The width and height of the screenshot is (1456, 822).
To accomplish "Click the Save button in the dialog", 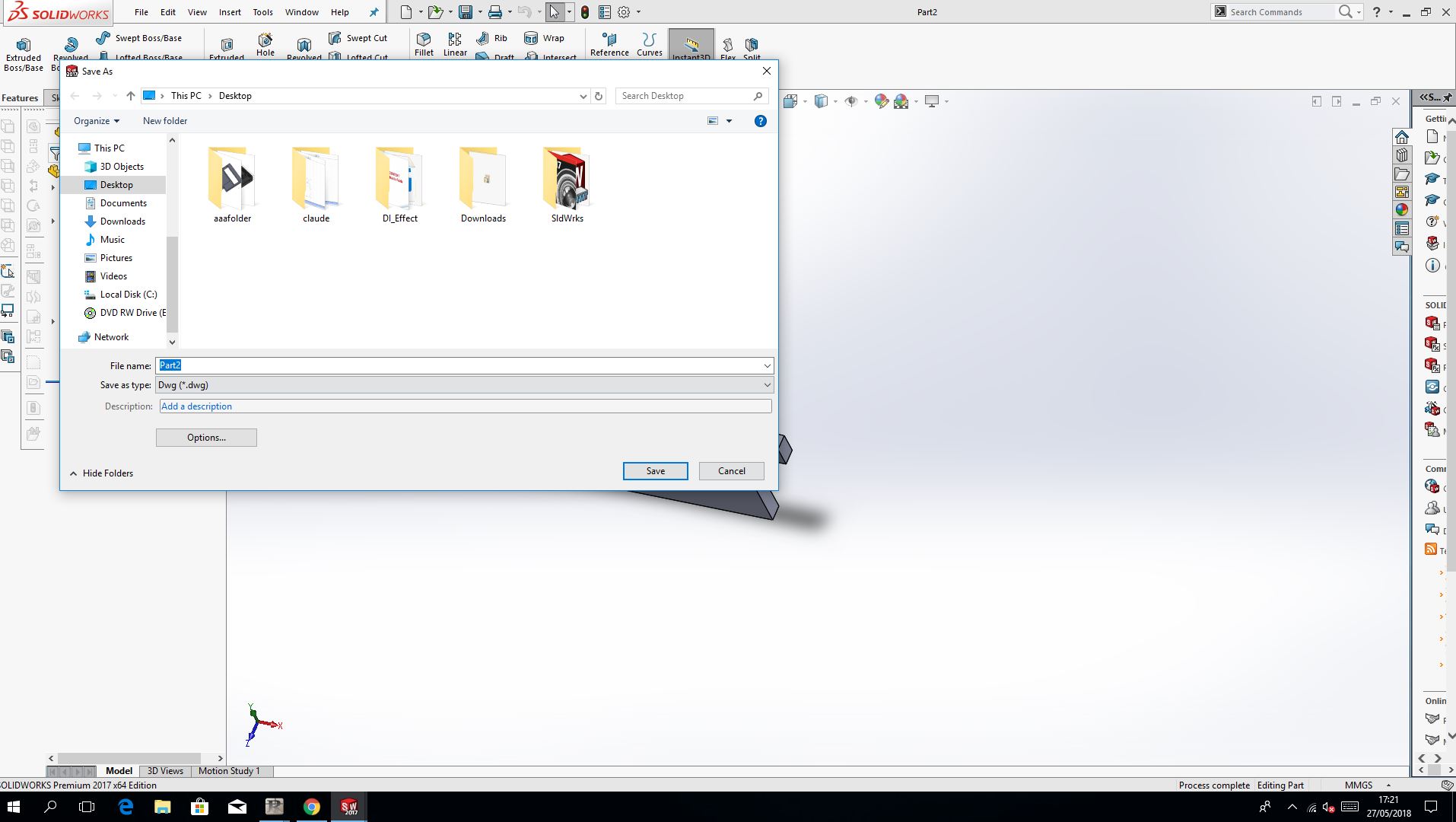I will (x=656, y=471).
